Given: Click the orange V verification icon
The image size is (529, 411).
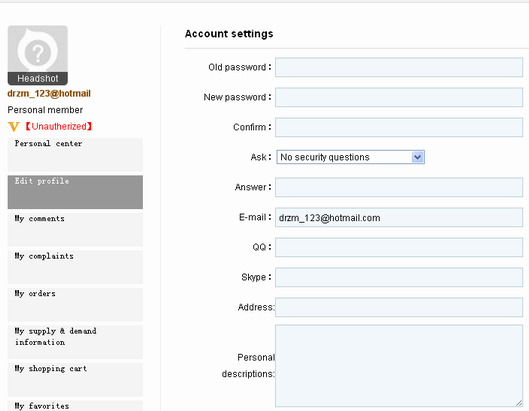Looking at the screenshot, I should [x=13, y=127].
